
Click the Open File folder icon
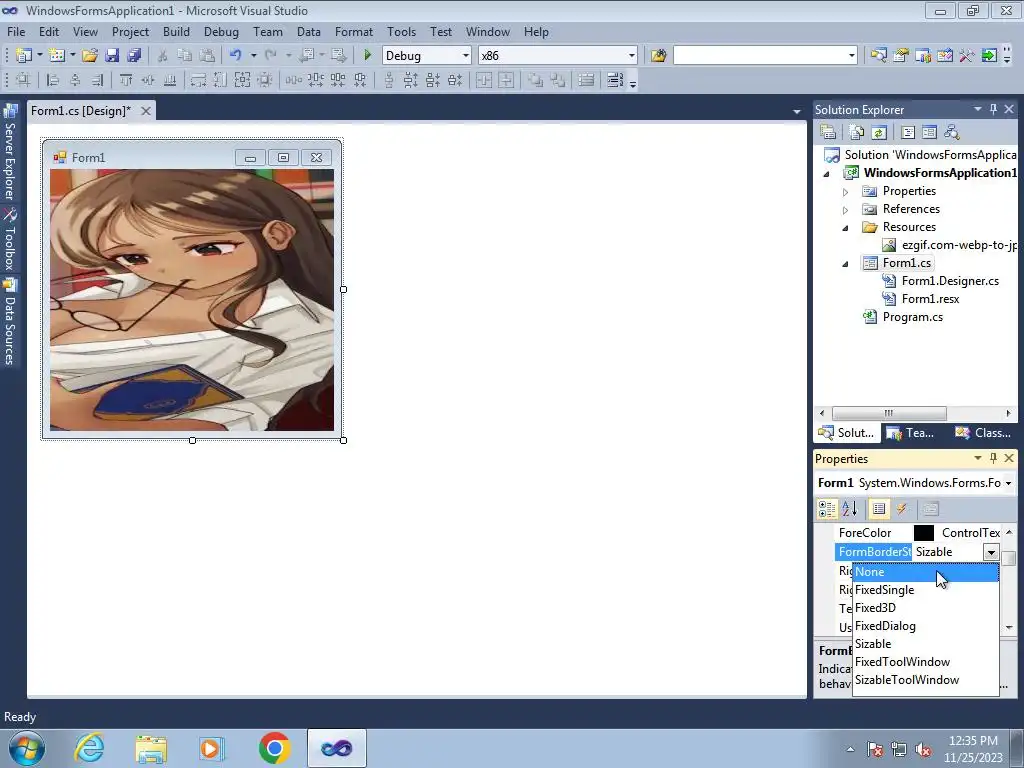pos(89,56)
